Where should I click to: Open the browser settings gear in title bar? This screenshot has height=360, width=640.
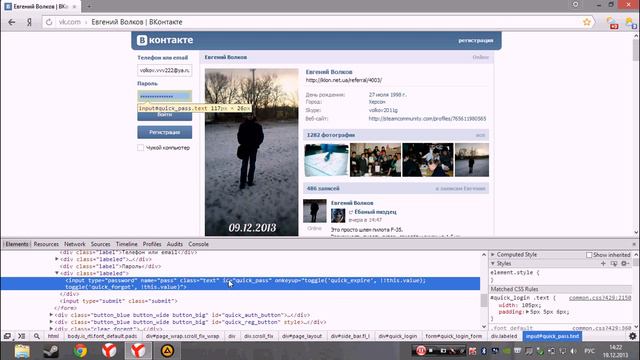[576, 4]
